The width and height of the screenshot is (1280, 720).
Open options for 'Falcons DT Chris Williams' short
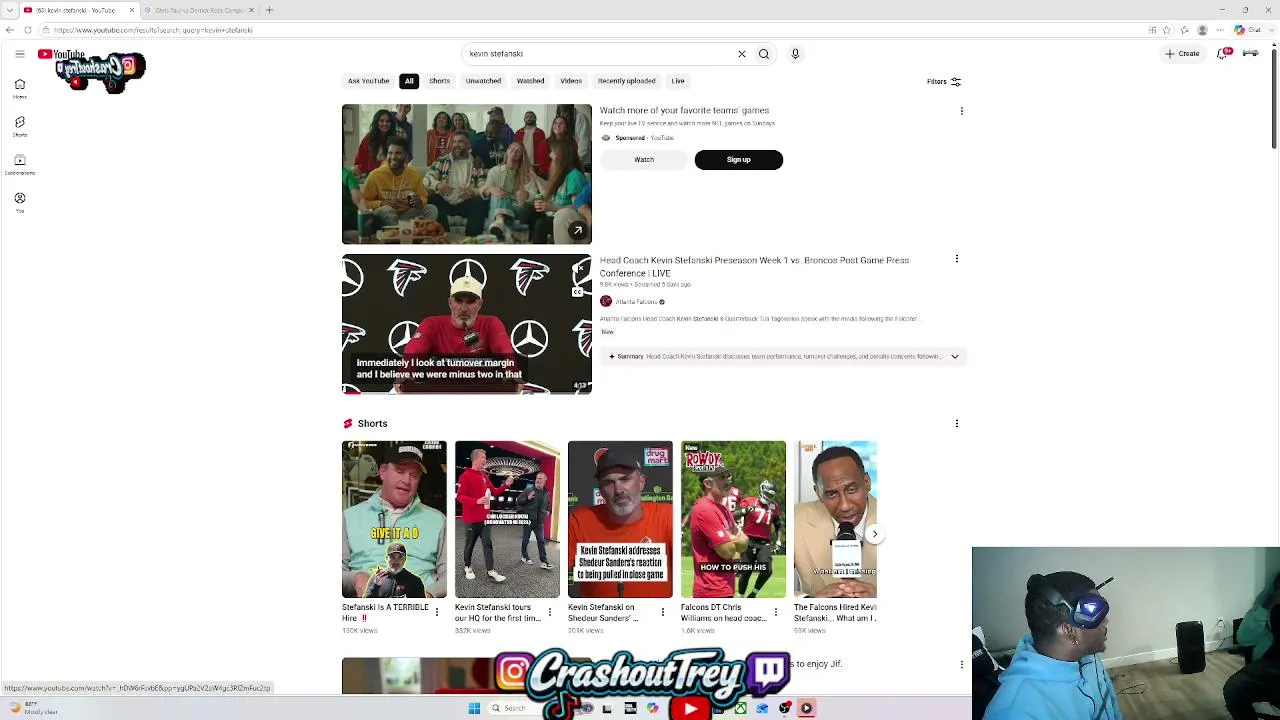click(775, 612)
